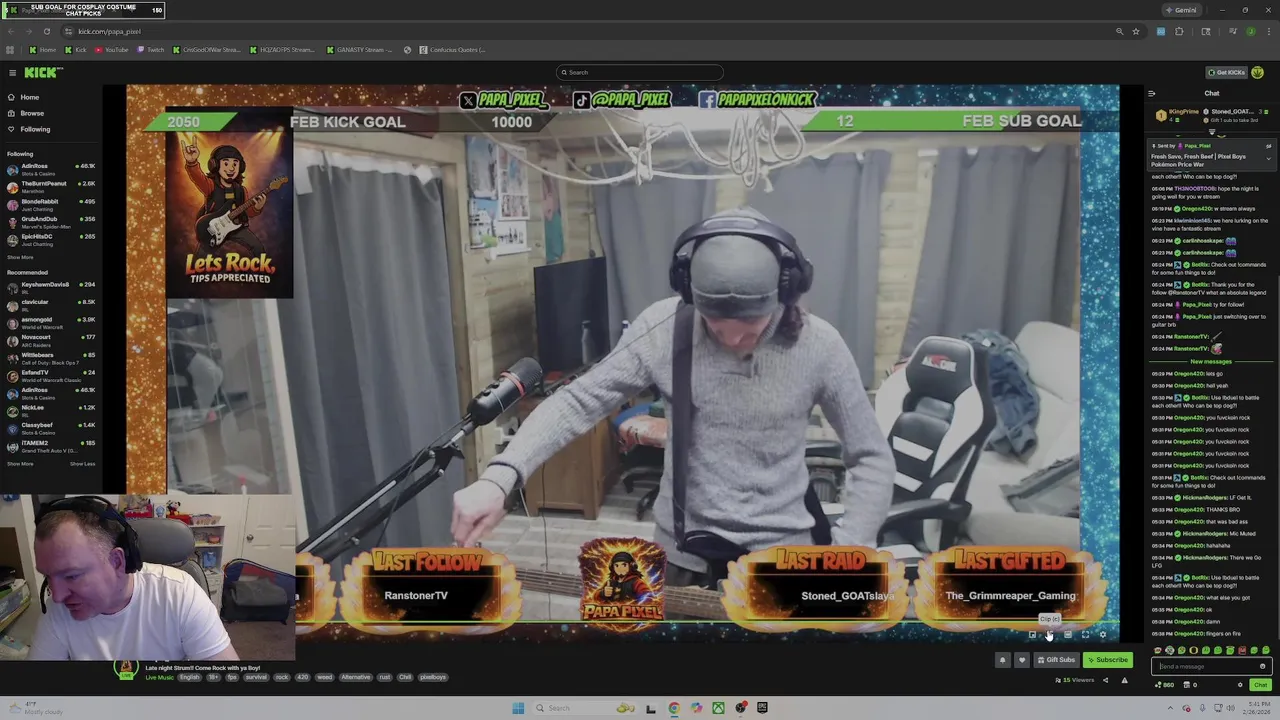Viewport: 1280px width, 720px height.
Task: Open clavicular recommended channel
Action: [51, 305]
